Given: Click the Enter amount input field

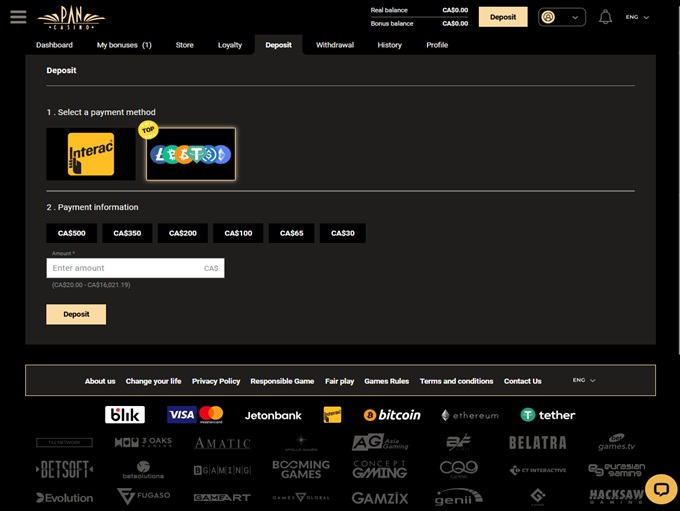Looking at the screenshot, I should click(x=125, y=268).
